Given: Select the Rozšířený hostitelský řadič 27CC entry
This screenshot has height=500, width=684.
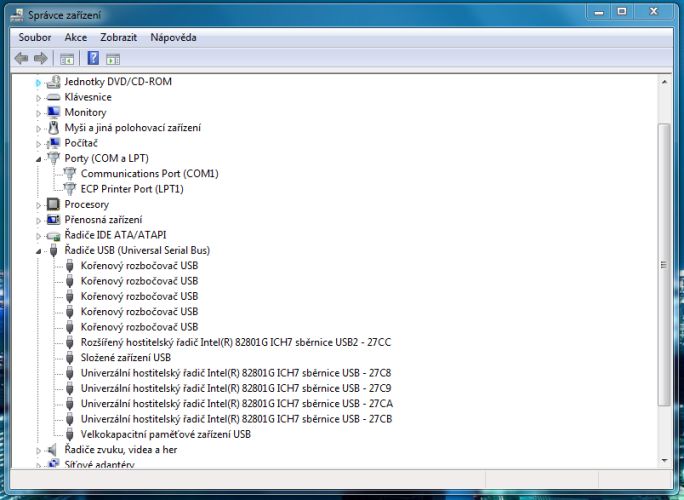Looking at the screenshot, I should click(x=236, y=342).
